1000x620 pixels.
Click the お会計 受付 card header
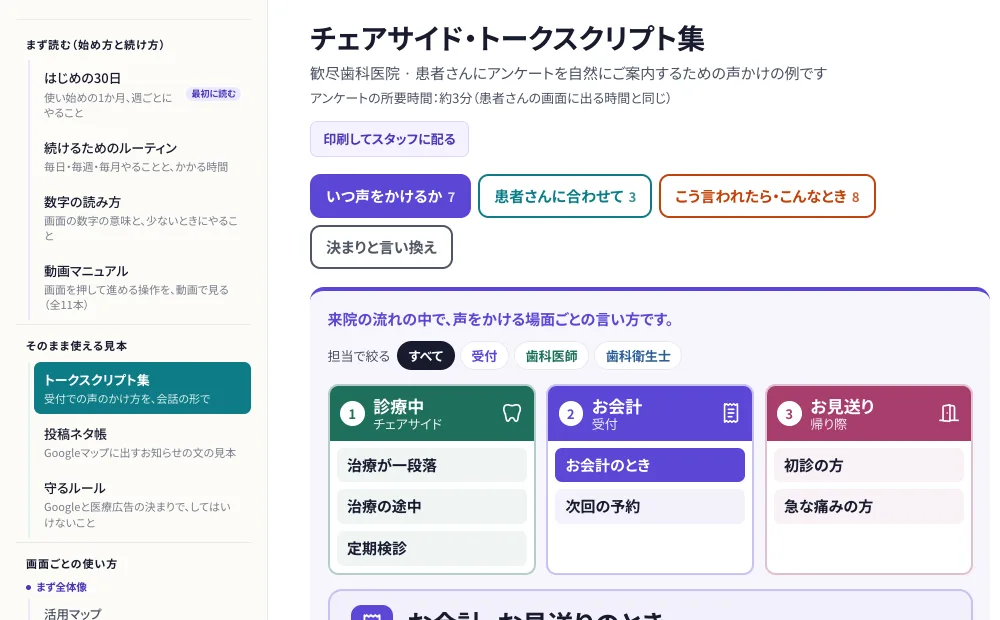pos(650,413)
